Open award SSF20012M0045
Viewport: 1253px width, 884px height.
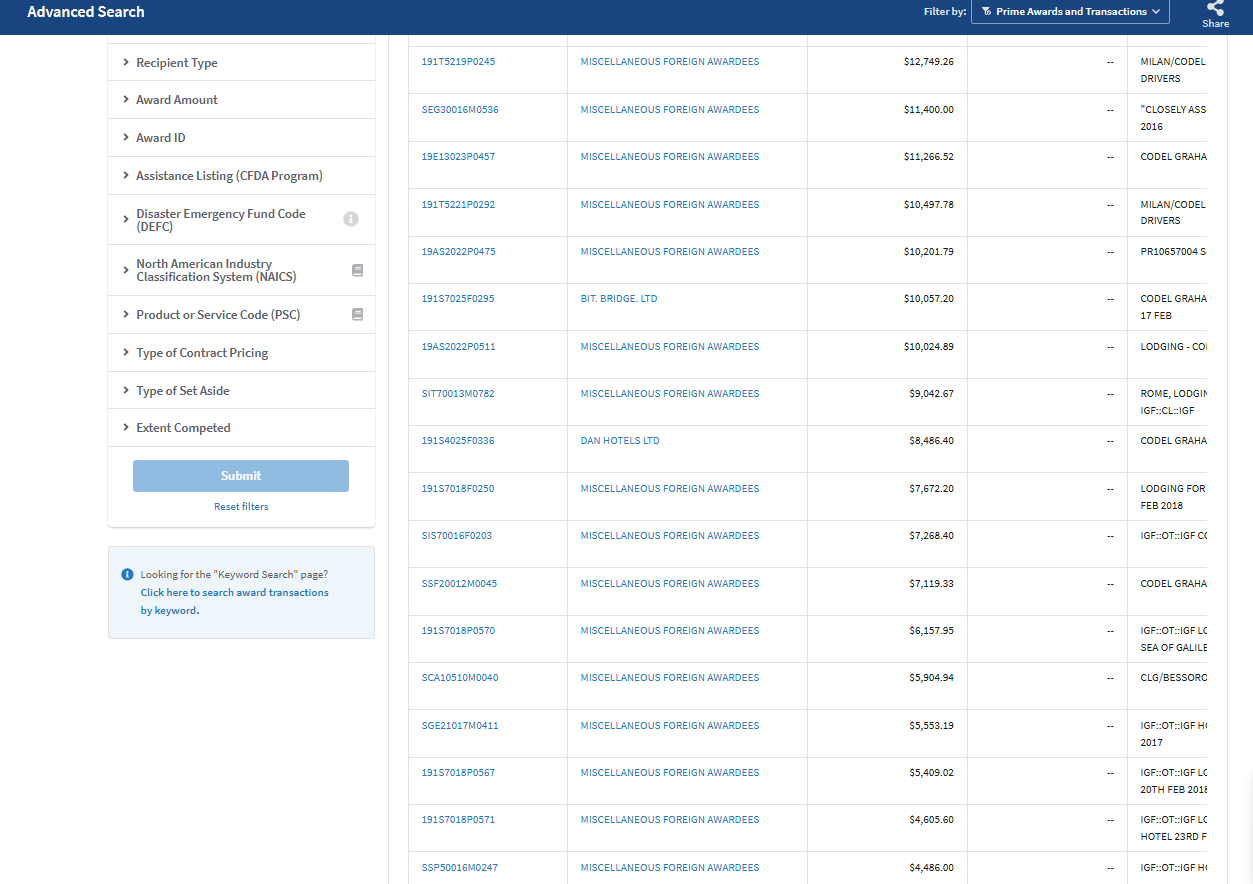coord(459,584)
